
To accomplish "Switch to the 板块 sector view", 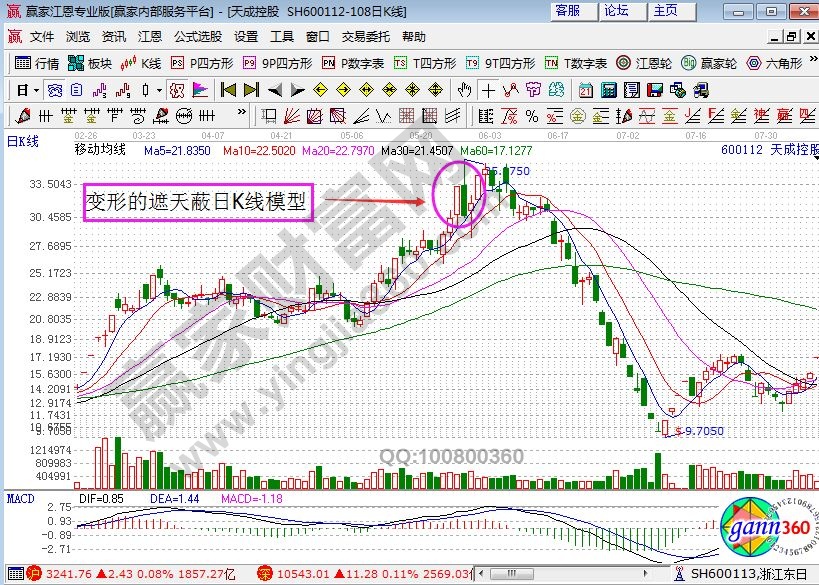I will 91,63.
